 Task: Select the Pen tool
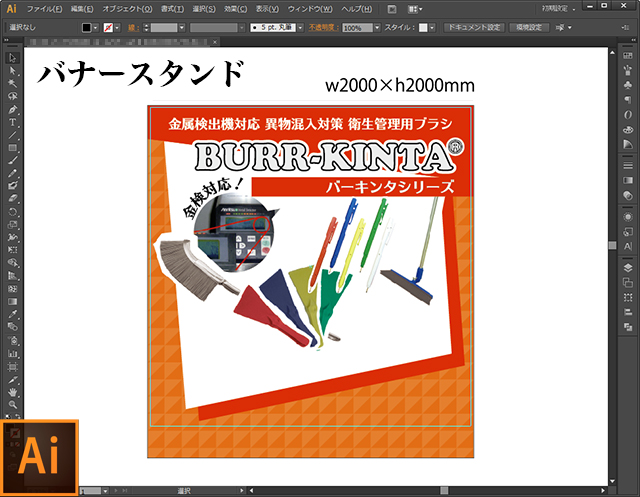12,109
